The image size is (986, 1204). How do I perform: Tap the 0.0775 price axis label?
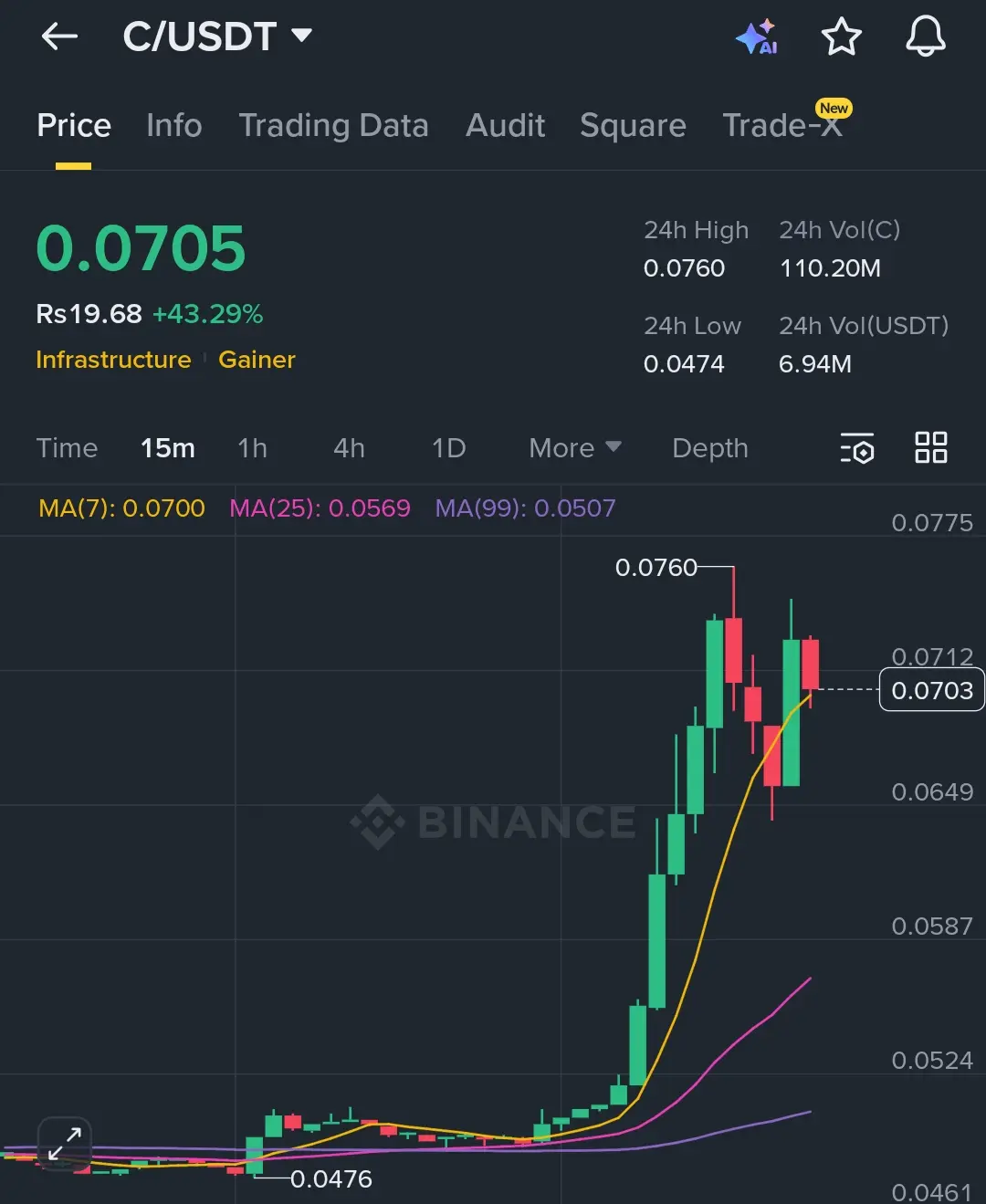tap(932, 523)
